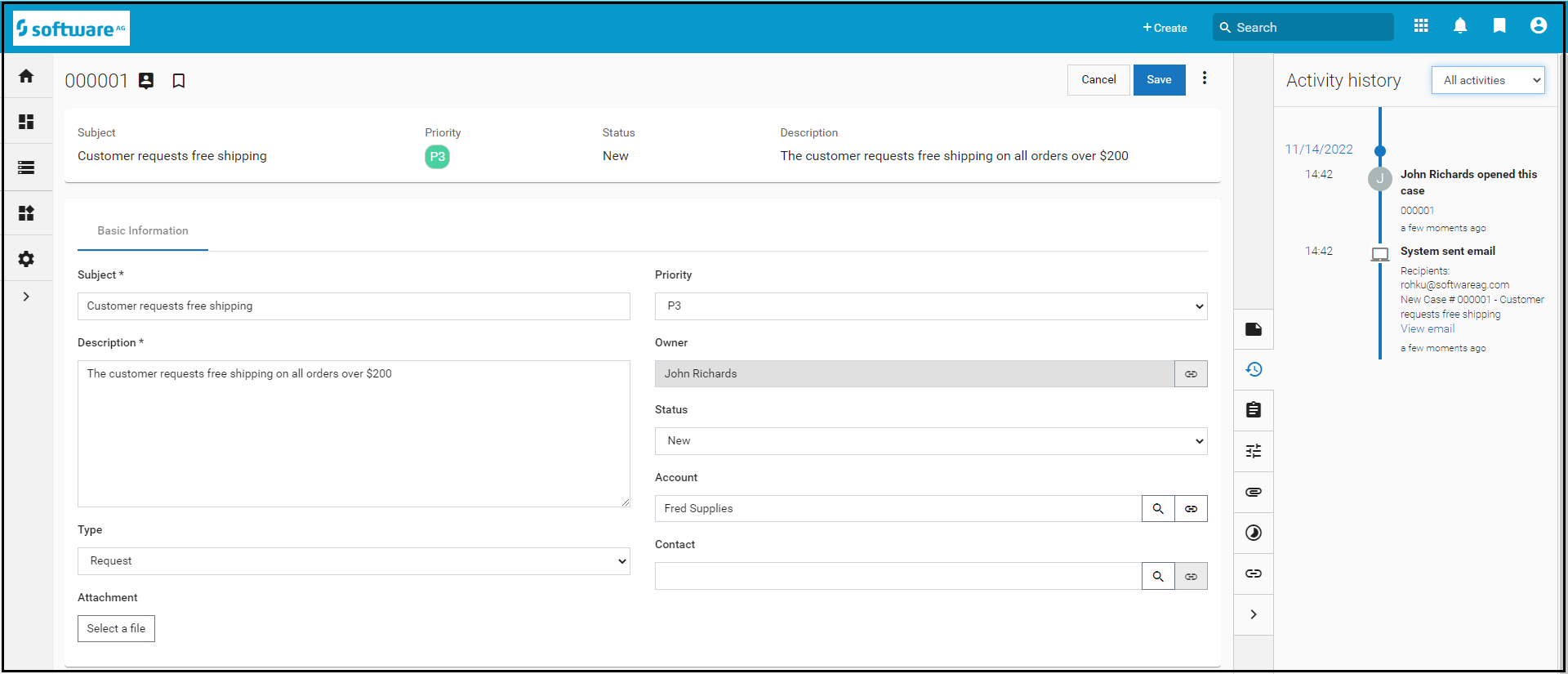Viewport: 1568px width, 674px height.
Task: Open the linked items chain icon in right toolbar
Action: 1254,574
